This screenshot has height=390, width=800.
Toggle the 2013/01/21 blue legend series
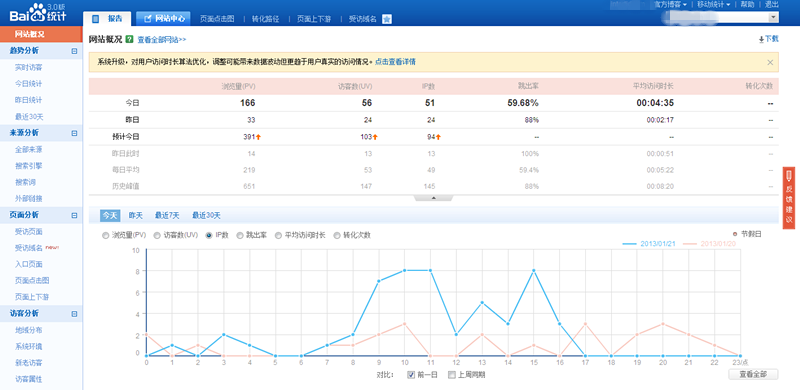[650, 243]
